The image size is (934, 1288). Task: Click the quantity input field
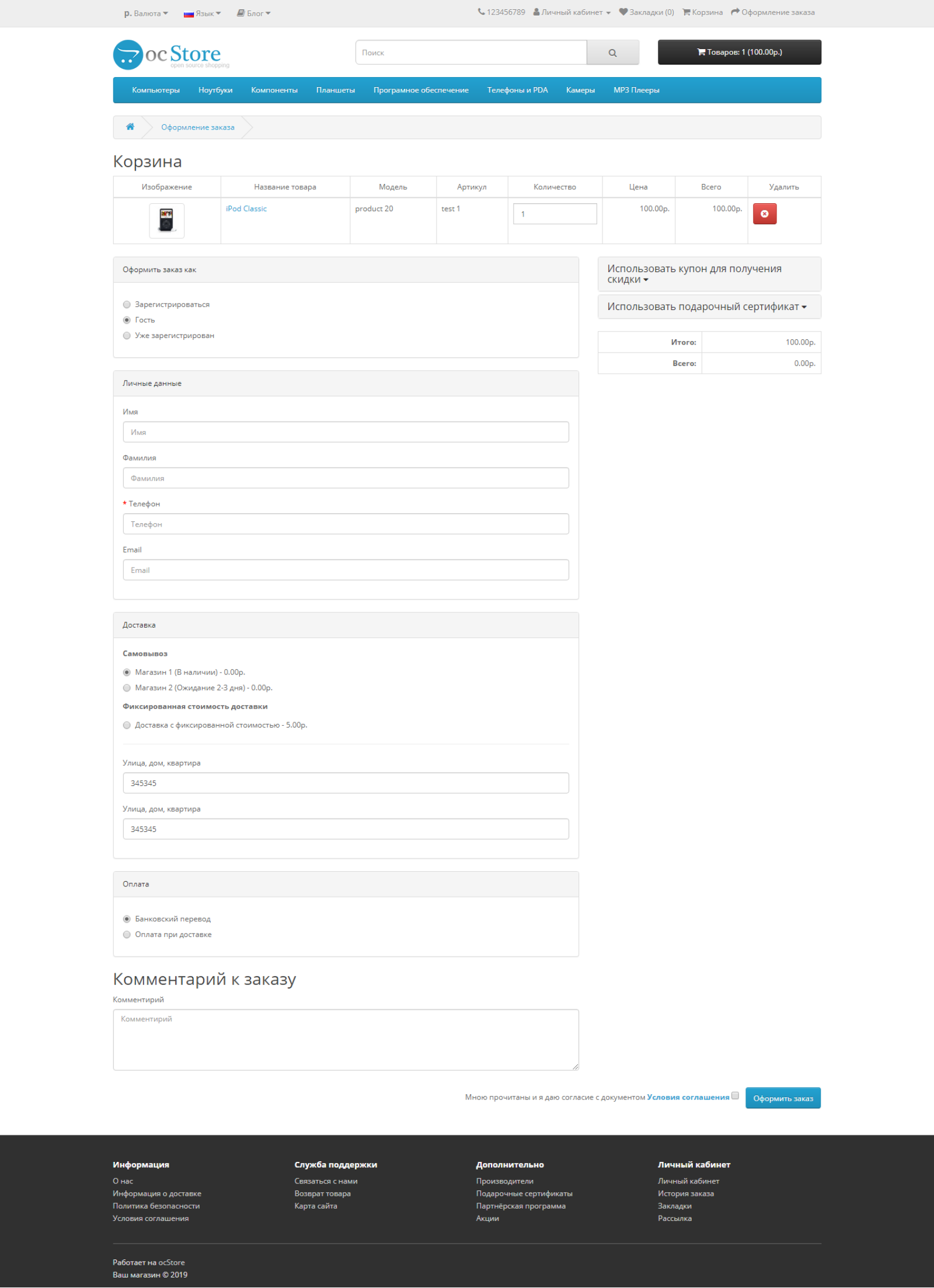click(555, 214)
